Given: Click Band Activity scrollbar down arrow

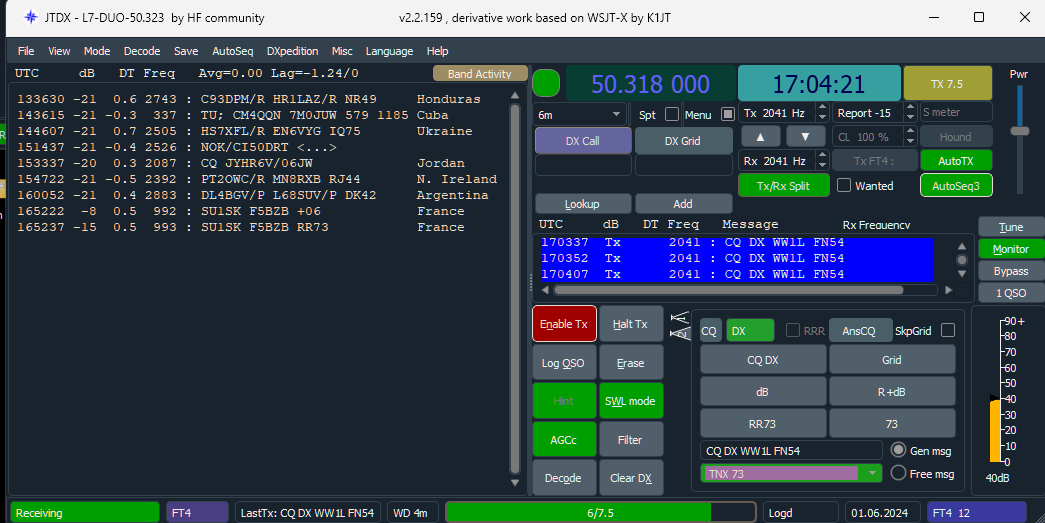Looking at the screenshot, I should tap(515, 482).
